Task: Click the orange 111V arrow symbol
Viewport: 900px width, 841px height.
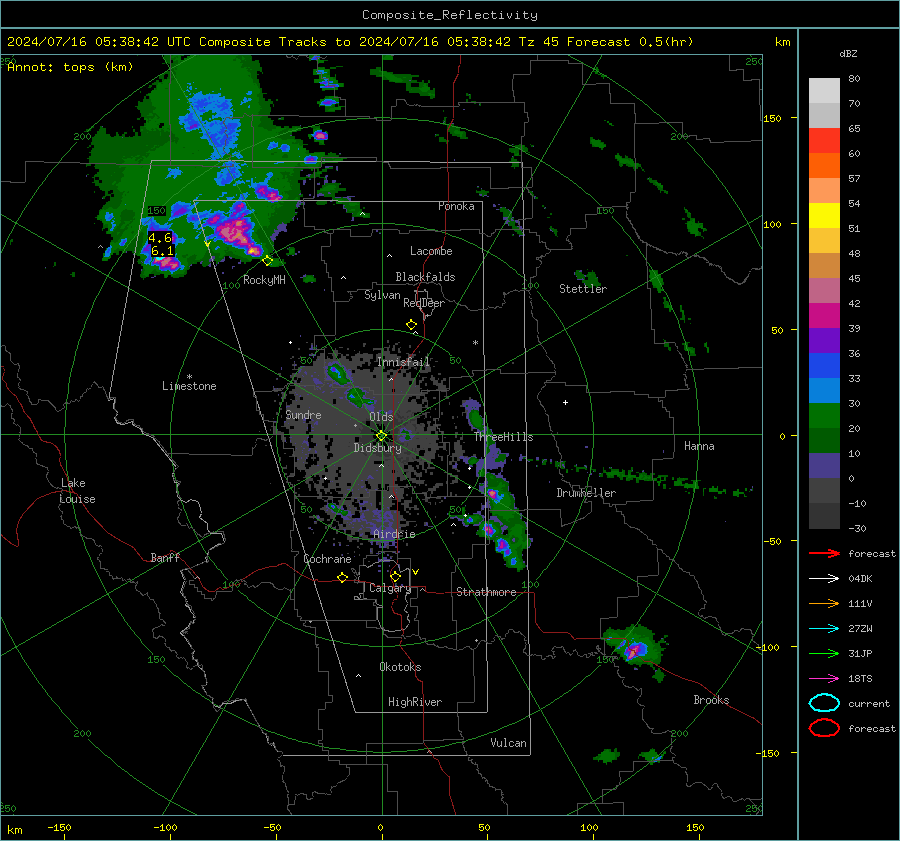Action: tap(824, 603)
